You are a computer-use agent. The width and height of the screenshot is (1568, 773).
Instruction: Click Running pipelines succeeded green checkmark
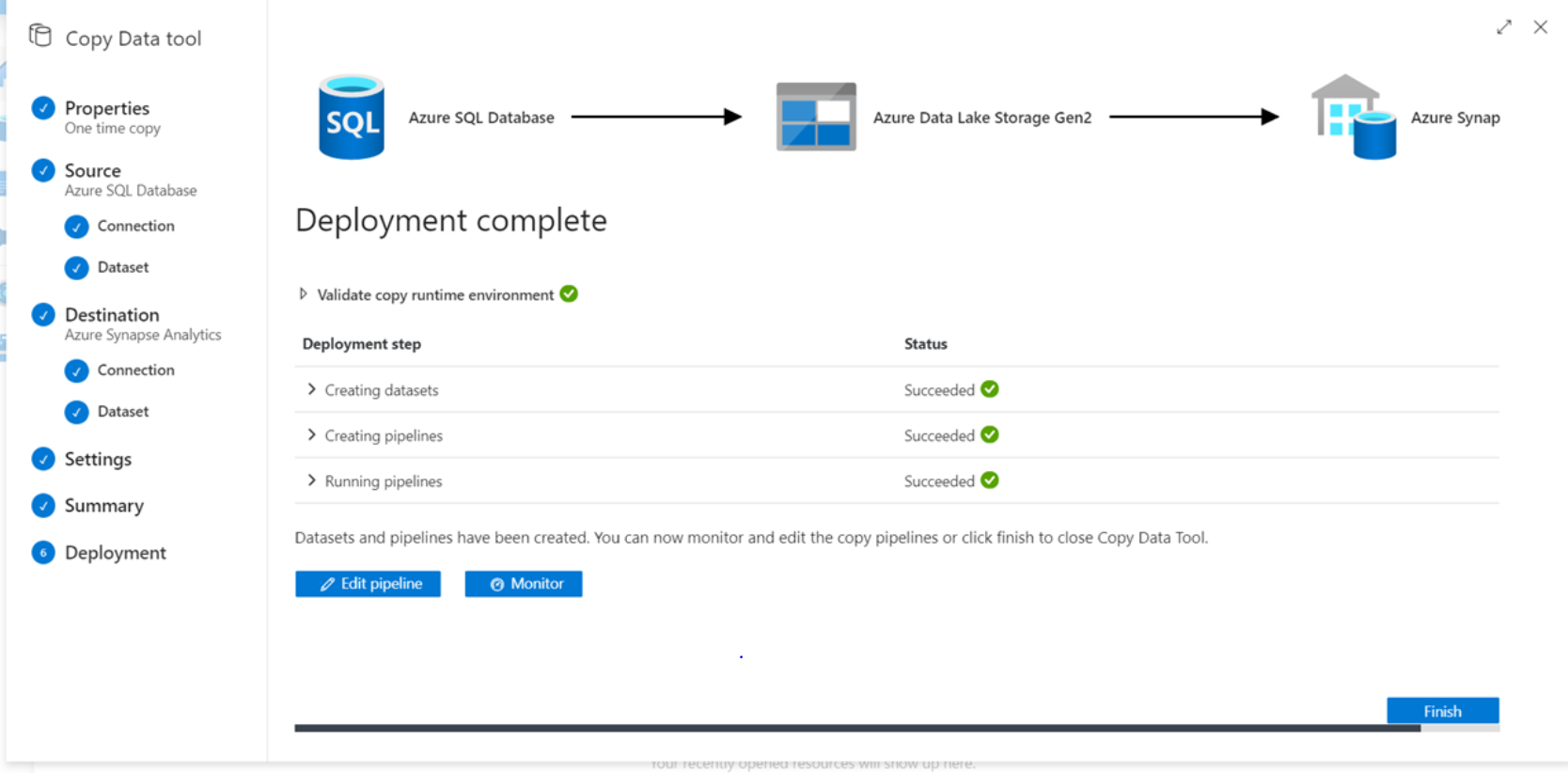990,481
